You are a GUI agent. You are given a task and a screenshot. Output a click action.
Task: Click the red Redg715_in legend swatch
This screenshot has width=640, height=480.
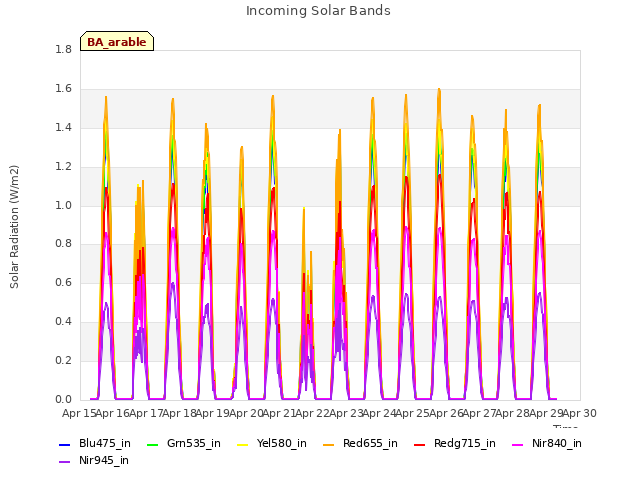point(420,444)
